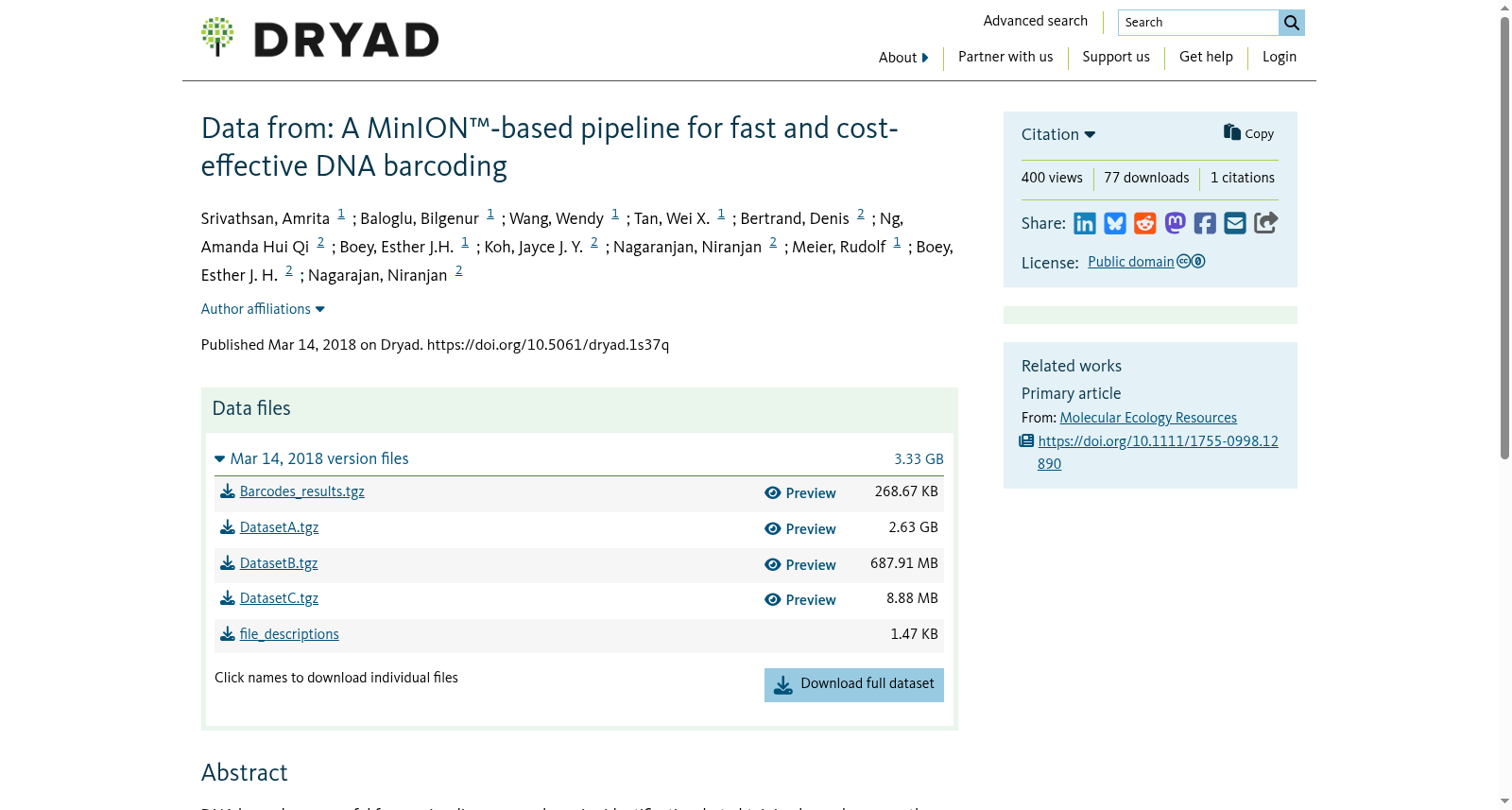Download the DatasetB.tgz file name link
The height and width of the screenshot is (810, 1512).
[x=279, y=563]
